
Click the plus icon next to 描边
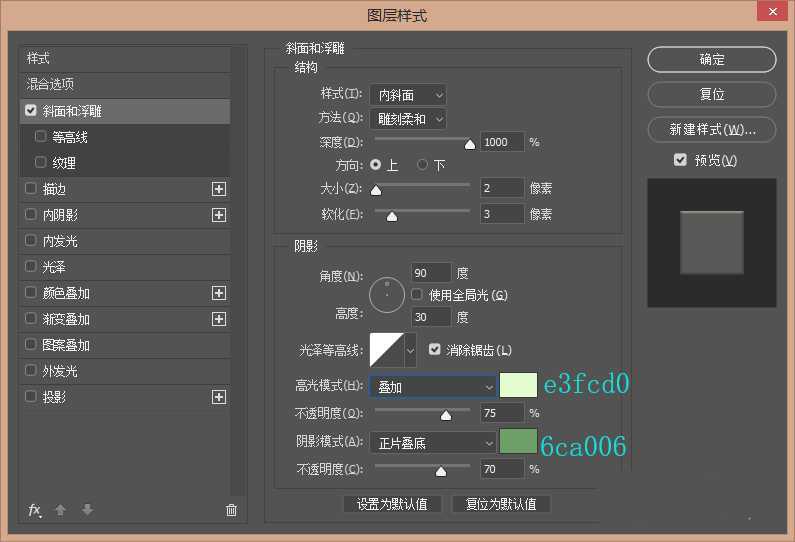pyautogui.click(x=219, y=189)
